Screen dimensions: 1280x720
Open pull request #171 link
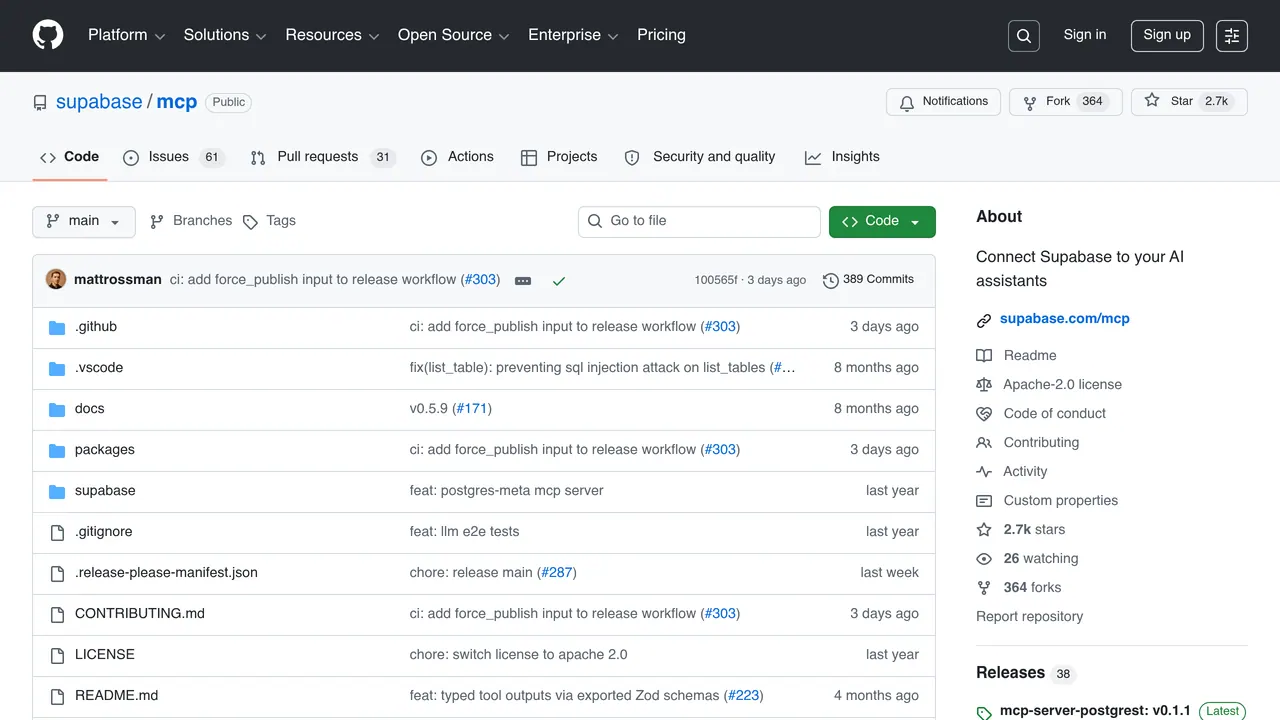472,409
